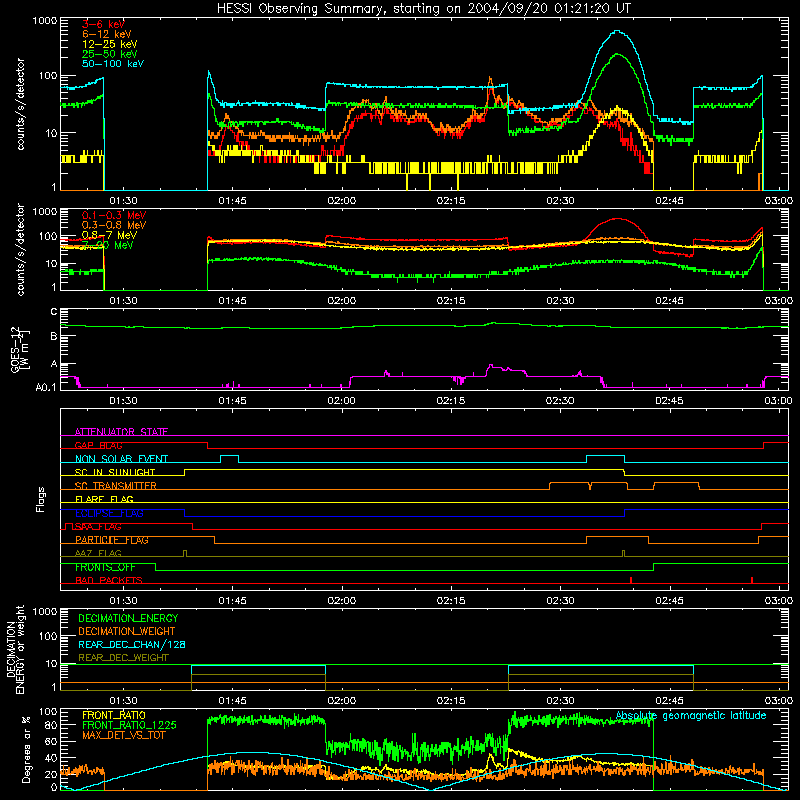Click the ATTENUATOR_STATE flag label

[121, 432]
